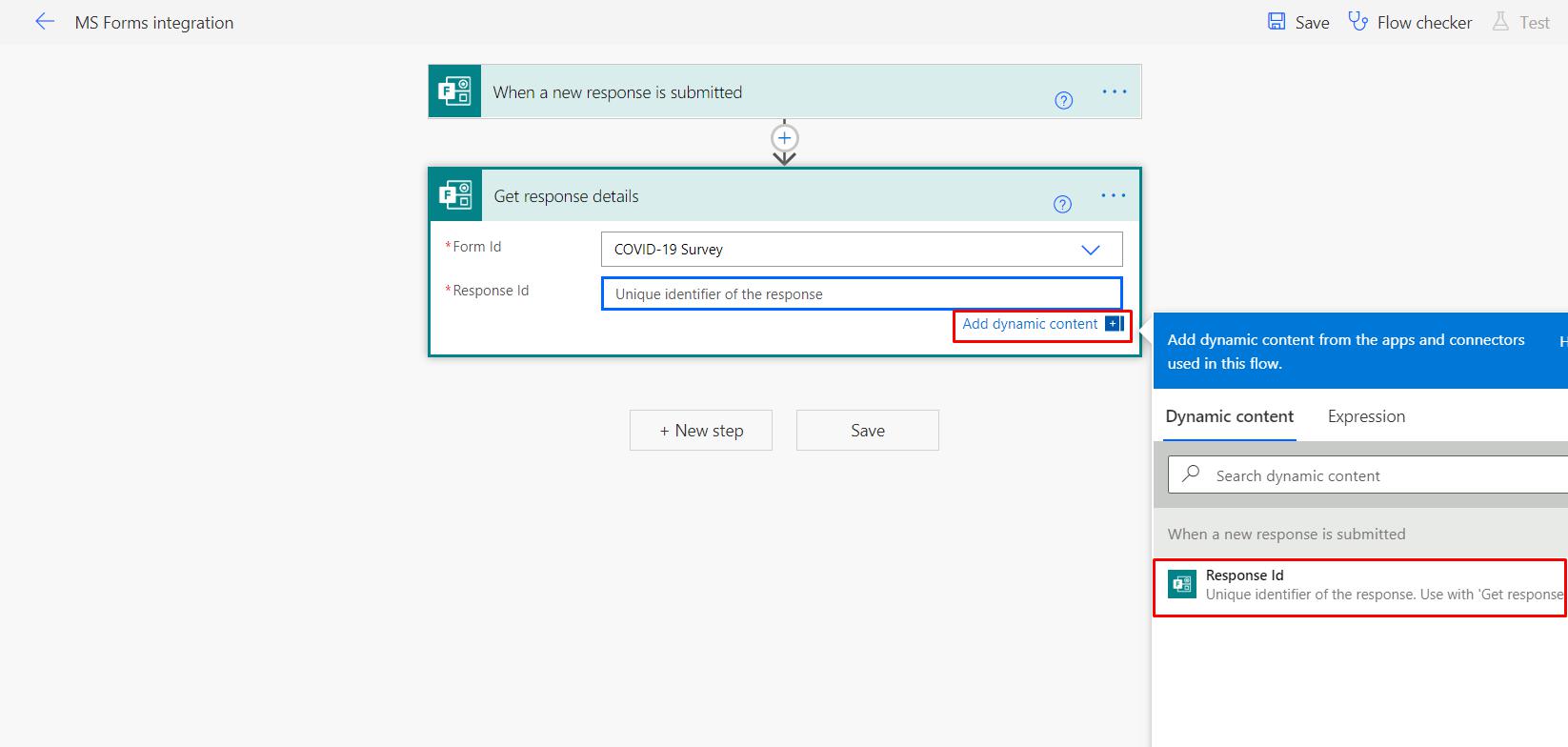Open ellipsis menu on Get response details
The width and height of the screenshot is (1568, 747).
coord(1114,195)
